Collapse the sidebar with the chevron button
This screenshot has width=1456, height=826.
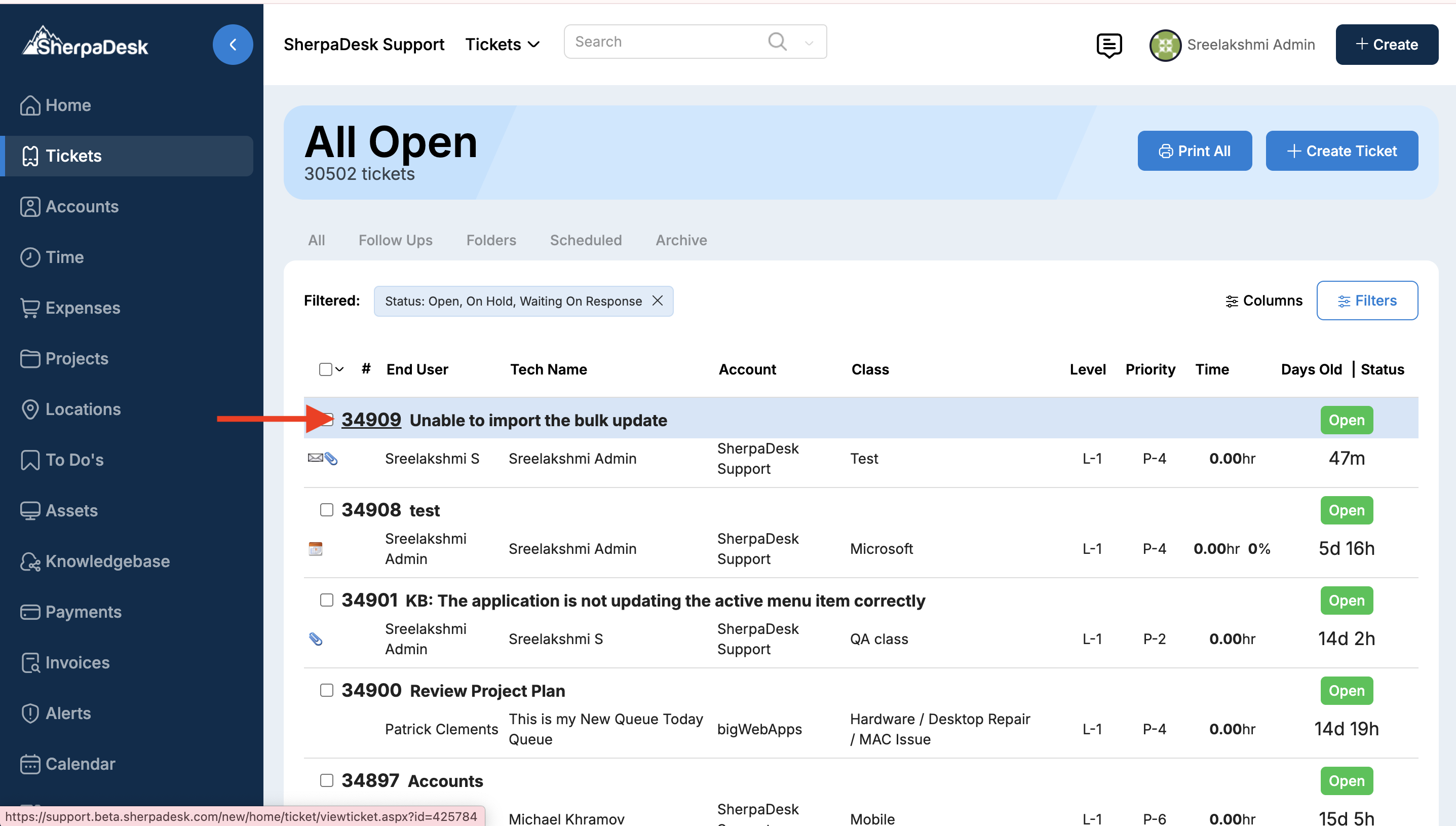(233, 44)
